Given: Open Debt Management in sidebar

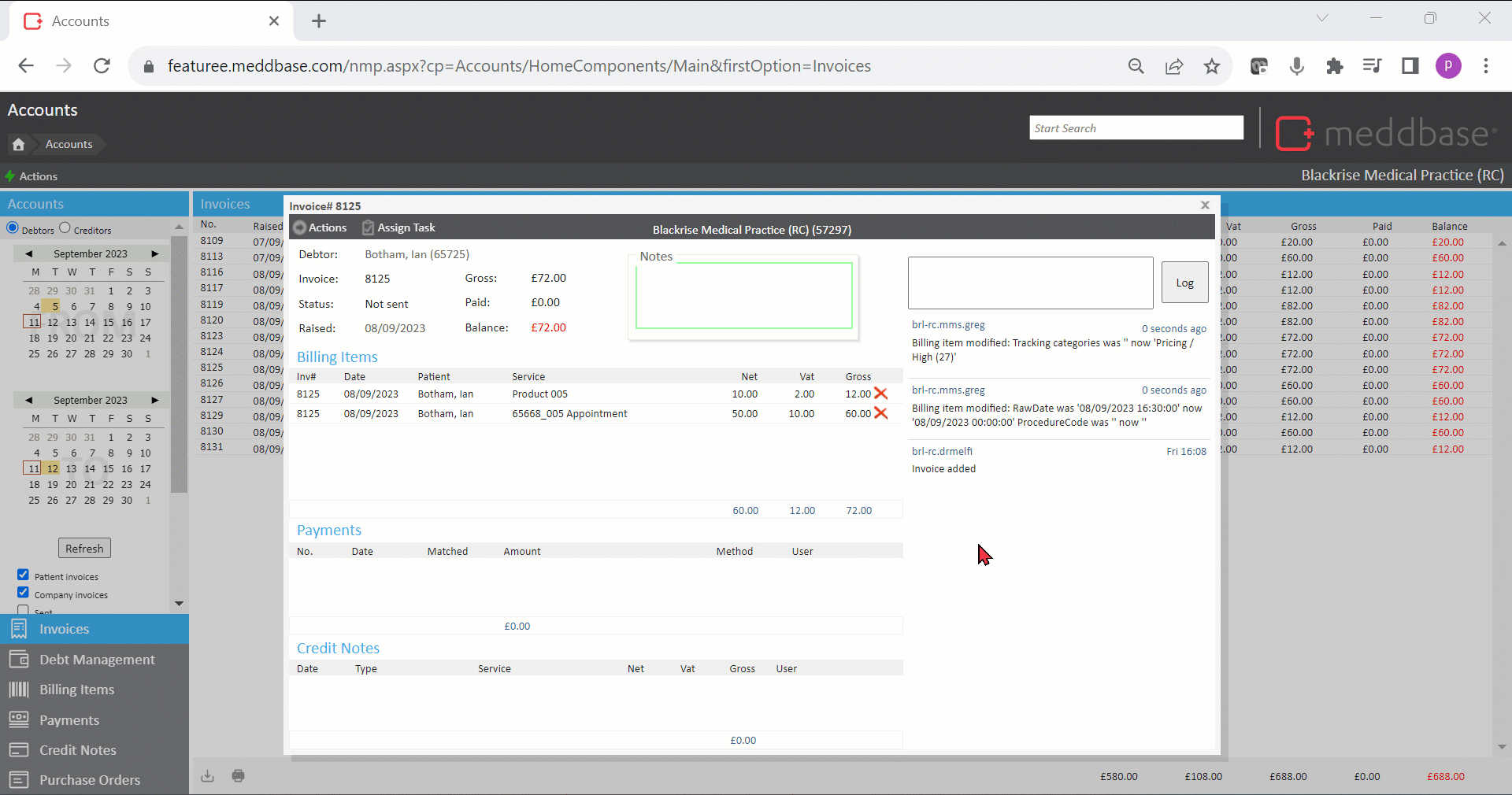Looking at the screenshot, I should [96, 660].
